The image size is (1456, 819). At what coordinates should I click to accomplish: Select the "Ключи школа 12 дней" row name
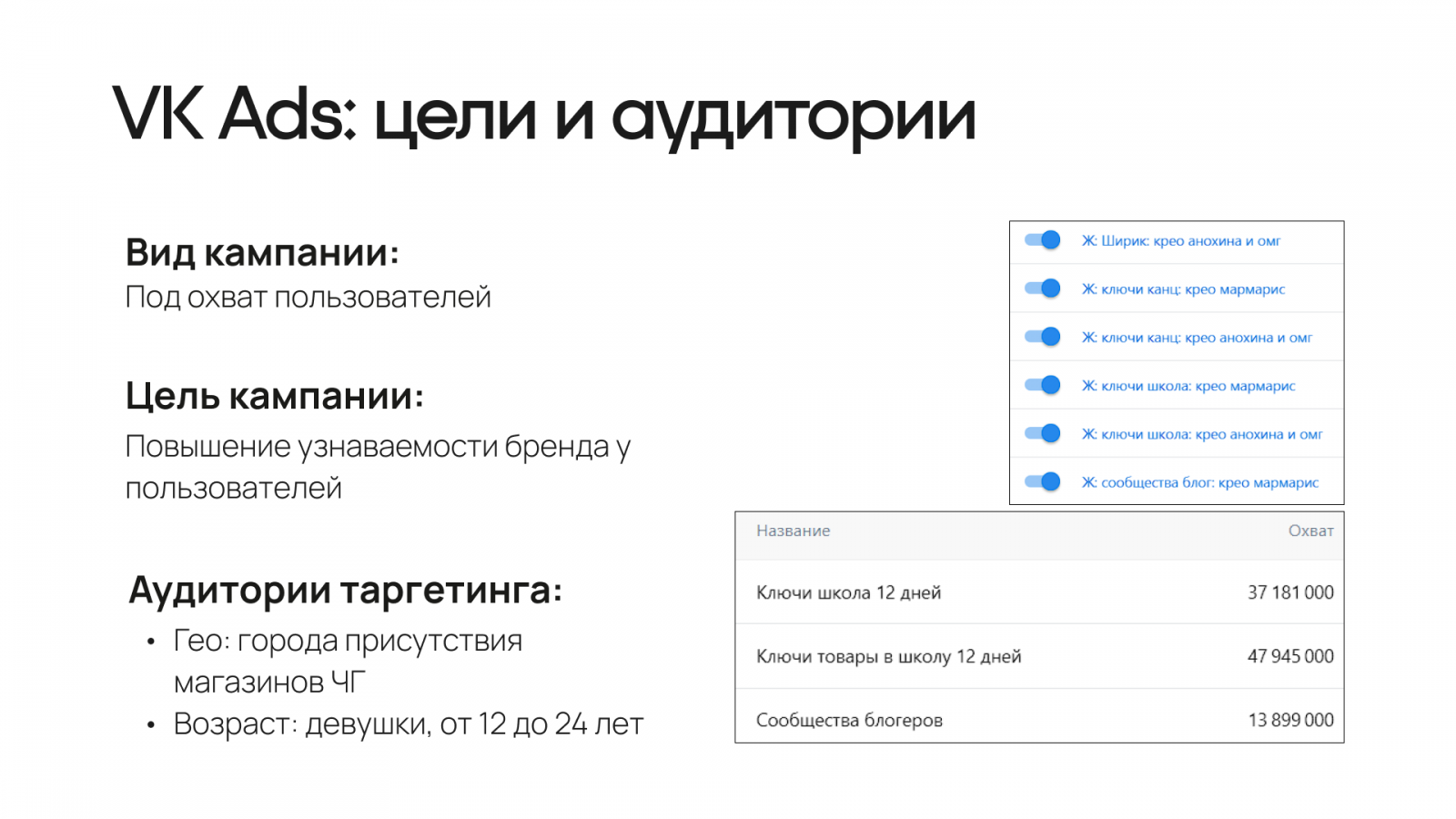click(x=849, y=592)
